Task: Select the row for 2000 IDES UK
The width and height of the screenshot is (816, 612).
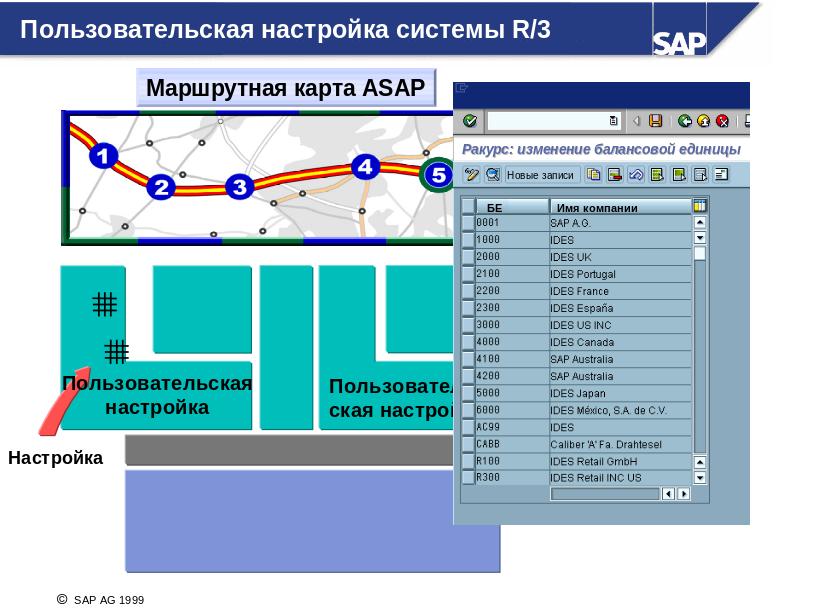Action: (468, 257)
